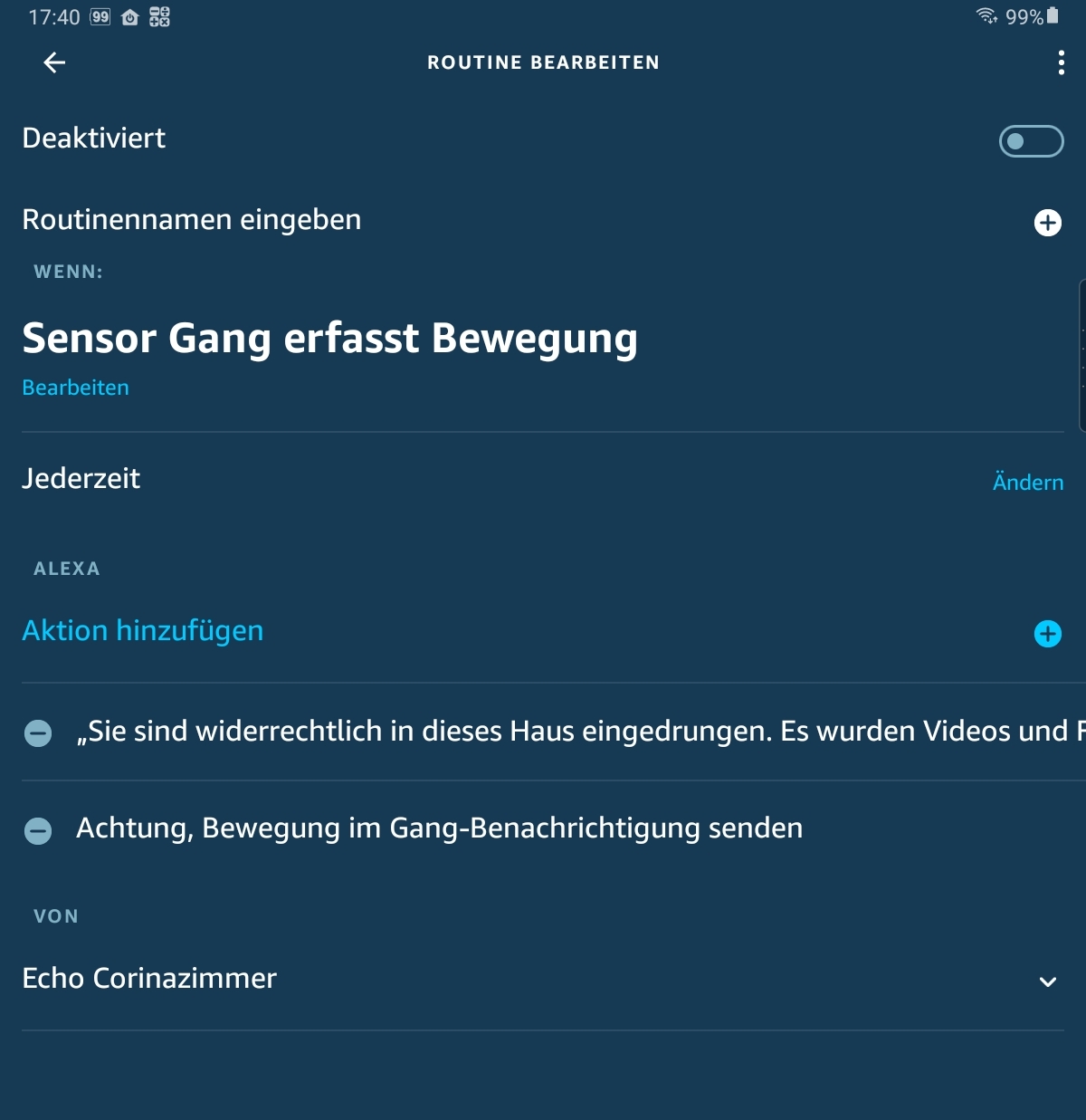The height and width of the screenshot is (1120, 1086).
Task: Remove the intruder warning speech action
Action: [38, 733]
